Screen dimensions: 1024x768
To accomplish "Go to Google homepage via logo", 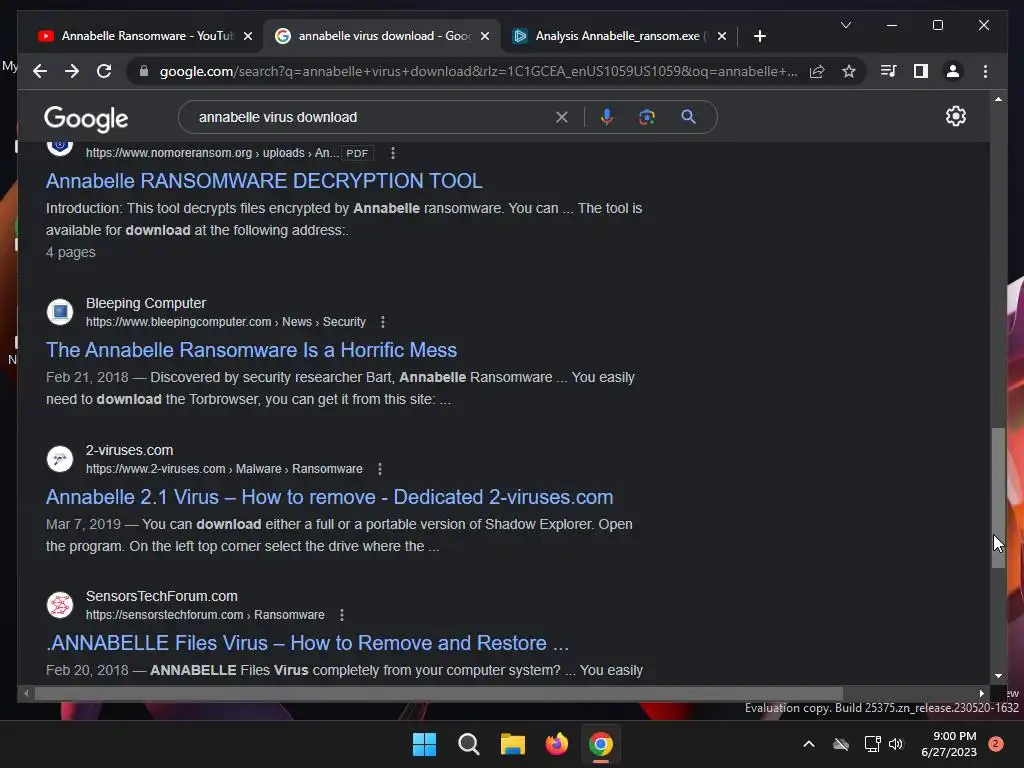I will pos(86,118).
